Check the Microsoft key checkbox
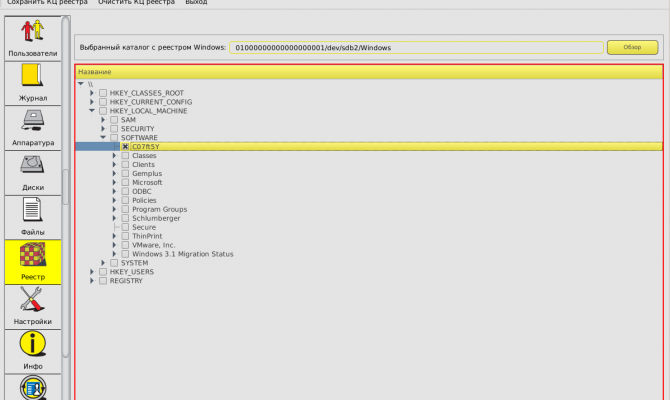Viewport: 670px width, 400px height. point(125,182)
